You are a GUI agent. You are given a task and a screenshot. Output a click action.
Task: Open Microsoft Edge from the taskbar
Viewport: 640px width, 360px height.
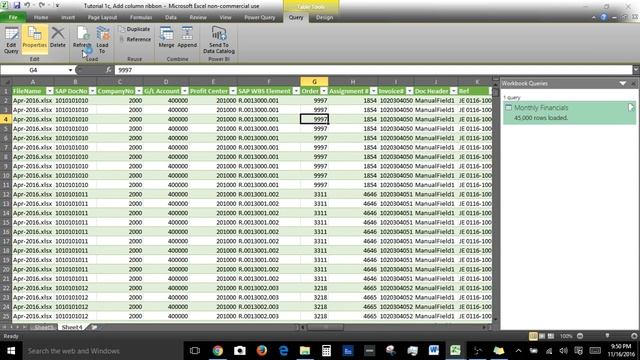click(x=283, y=351)
